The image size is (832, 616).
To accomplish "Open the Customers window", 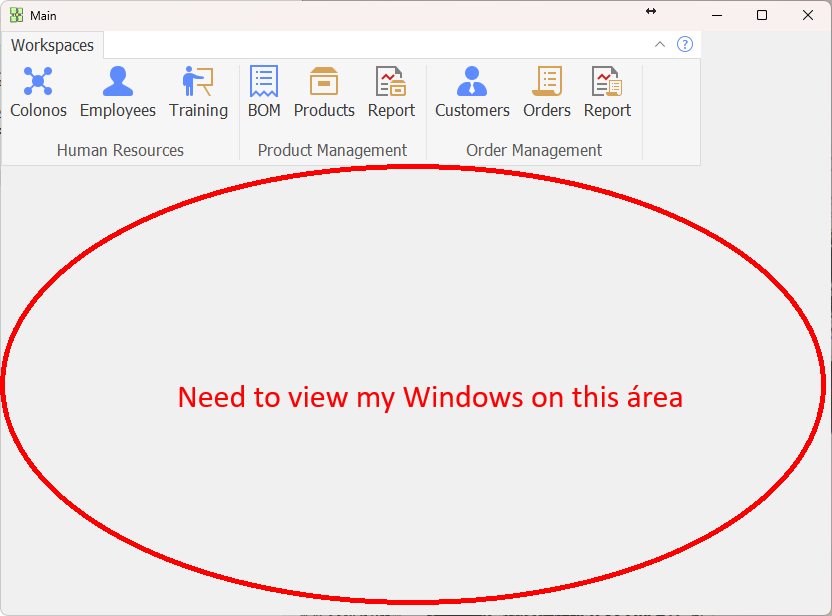I will (472, 92).
